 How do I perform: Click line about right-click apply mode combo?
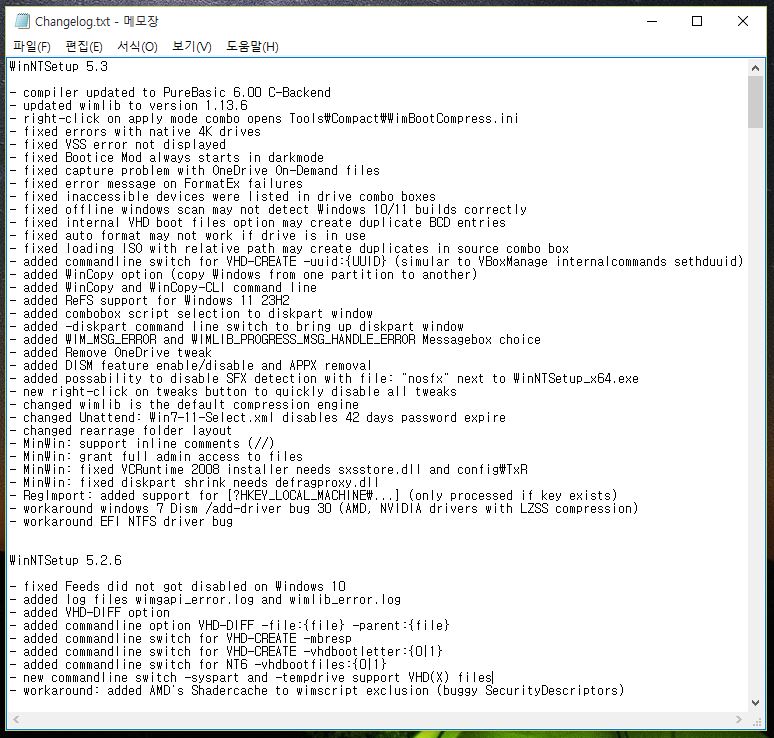point(265,118)
